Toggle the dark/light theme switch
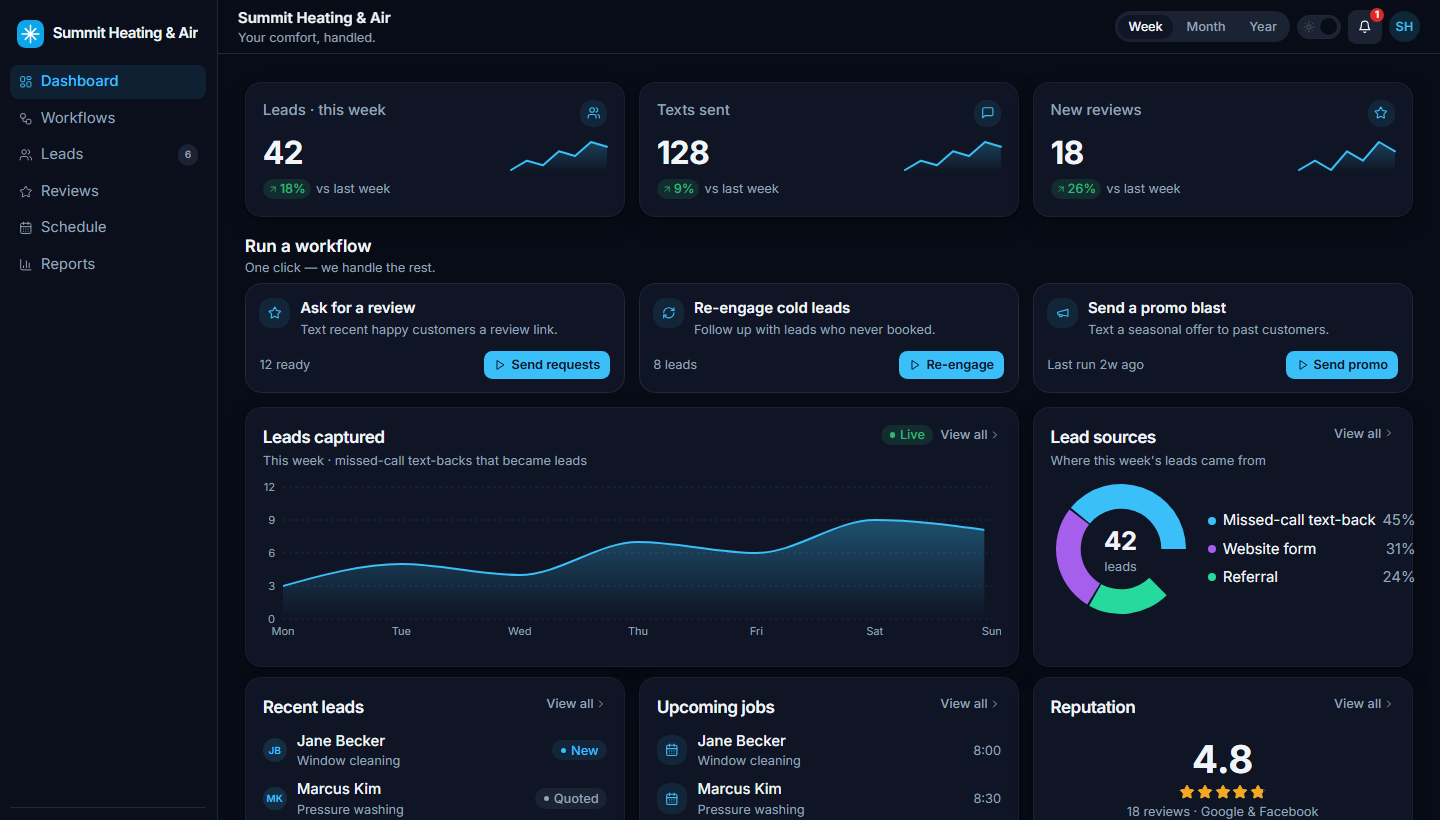This screenshot has height=820, width=1440. coord(1319,27)
